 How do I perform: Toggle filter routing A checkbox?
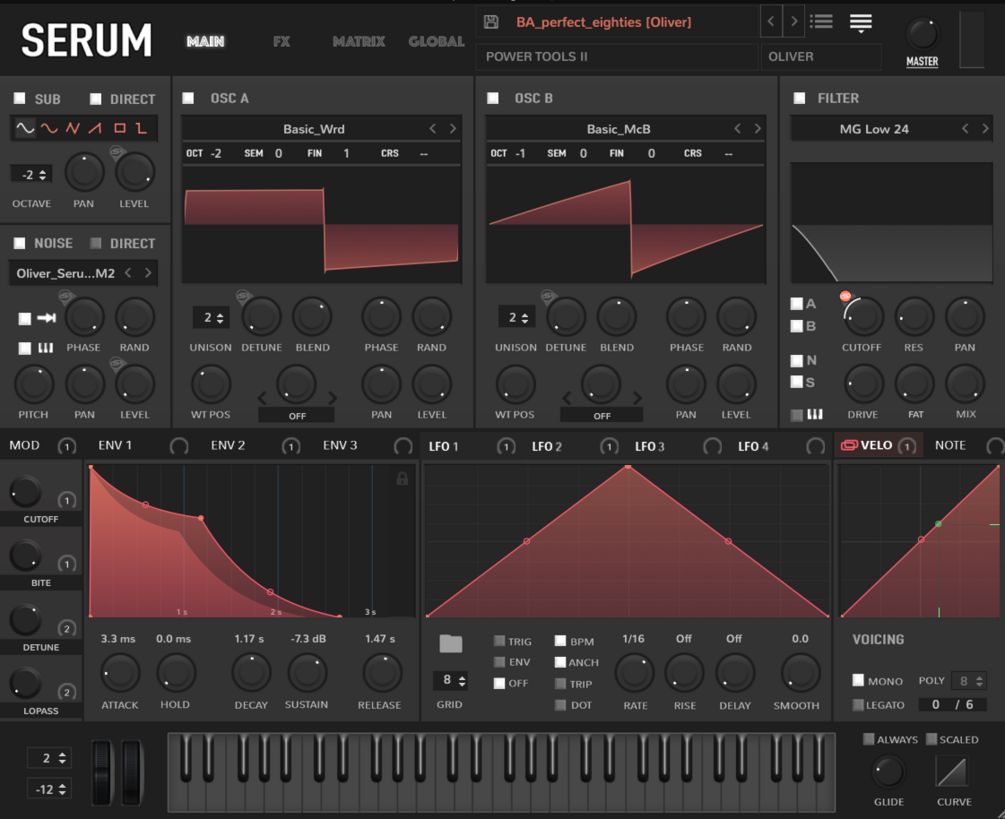797,304
